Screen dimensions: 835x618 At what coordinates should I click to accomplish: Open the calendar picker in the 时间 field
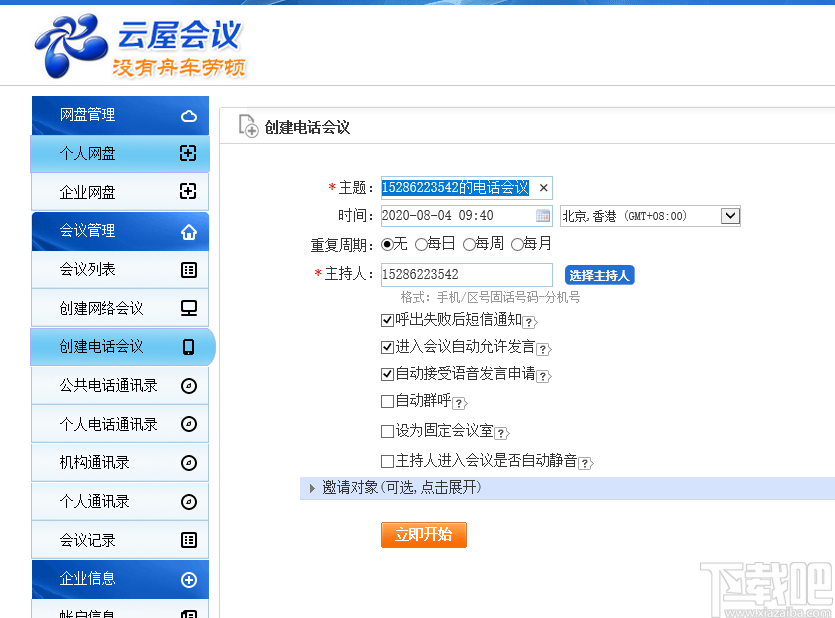[543, 216]
